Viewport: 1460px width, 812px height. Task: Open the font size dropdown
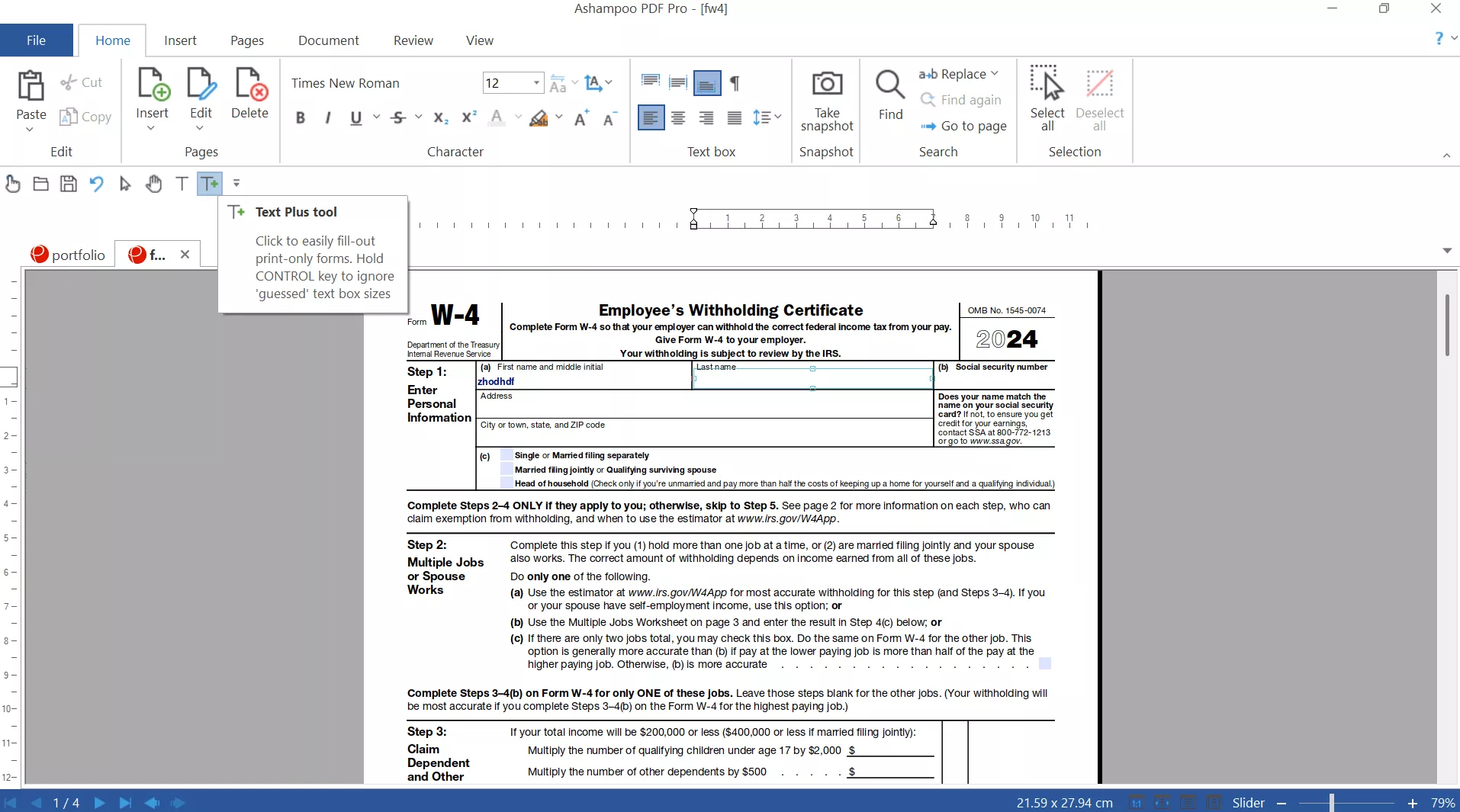pyautogui.click(x=536, y=83)
